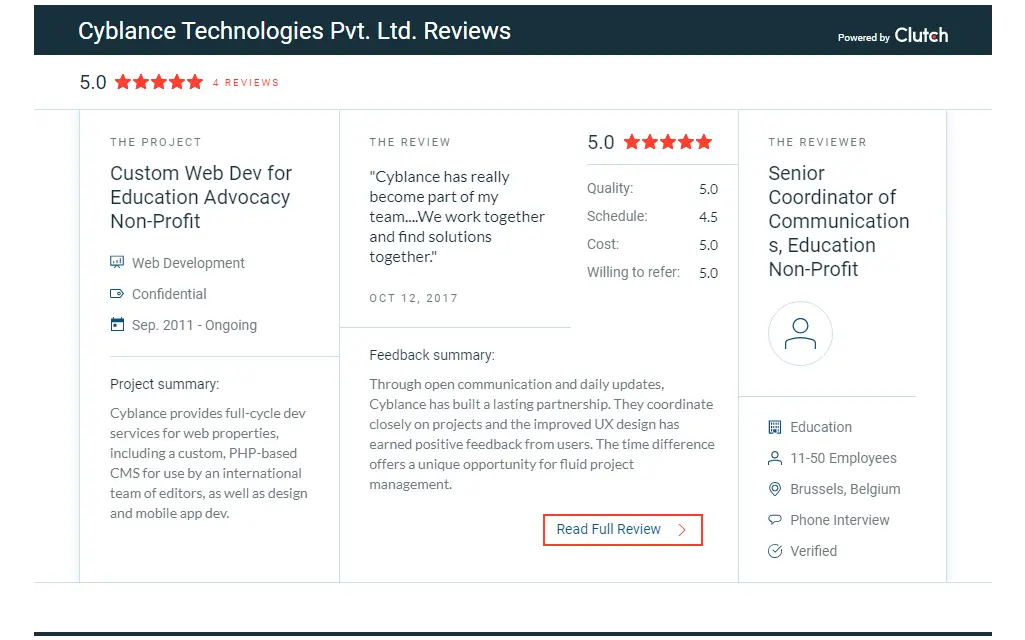Viewport: 1025px width, 640px height.
Task: Open the 4 Reviews link
Action: [x=246, y=82]
